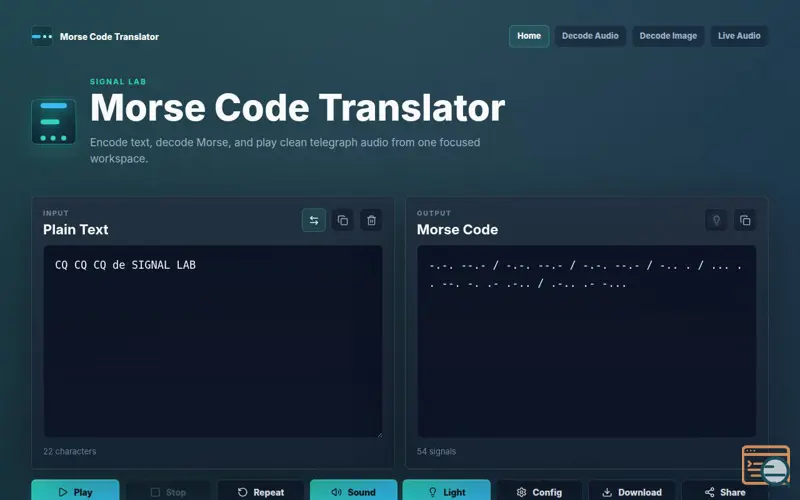Click the main 'Morse Code Translator' heading
Screen dimensions: 800x500
297,108
